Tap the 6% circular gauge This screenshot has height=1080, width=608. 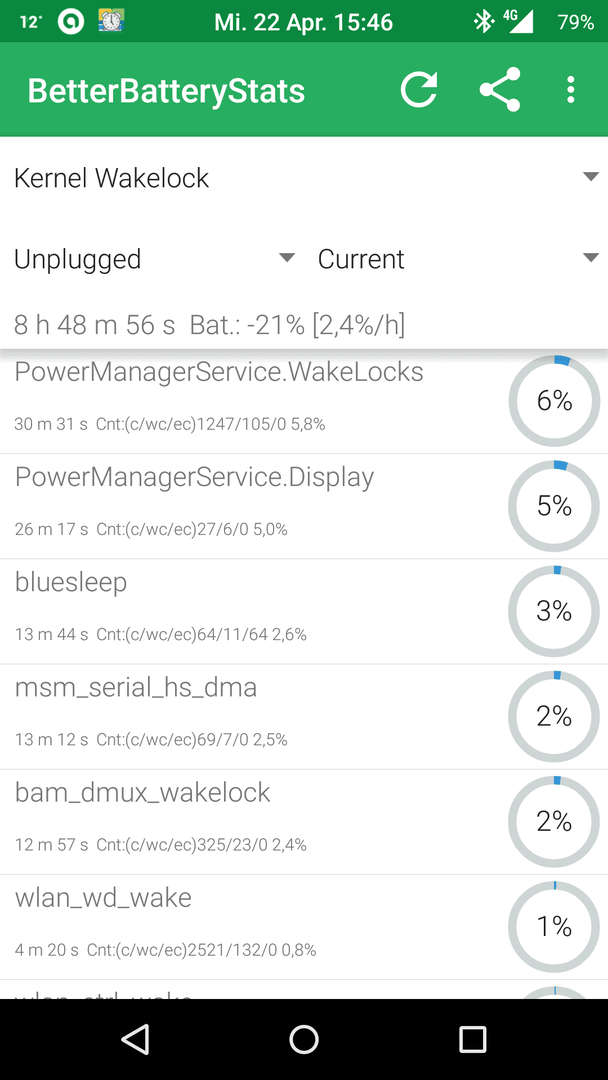(x=554, y=401)
